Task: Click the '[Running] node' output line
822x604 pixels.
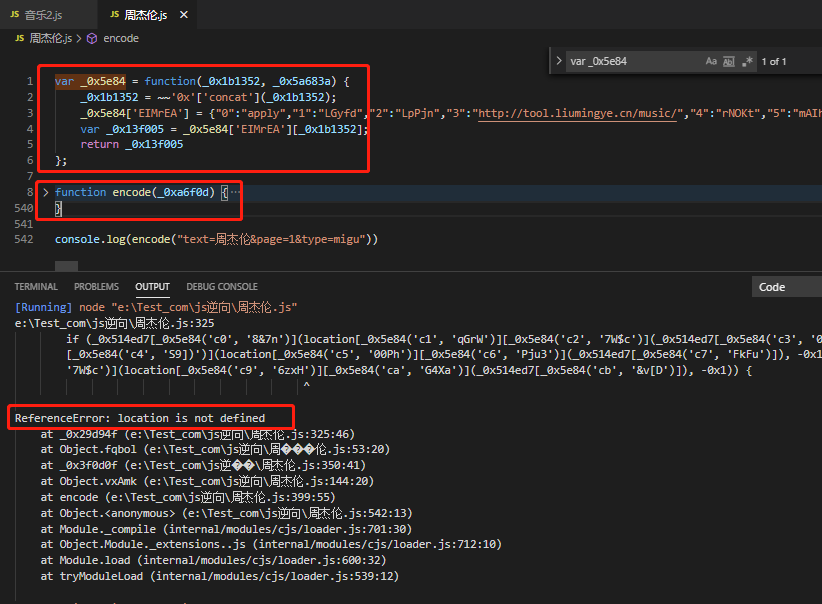Action: tap(156, 307)
